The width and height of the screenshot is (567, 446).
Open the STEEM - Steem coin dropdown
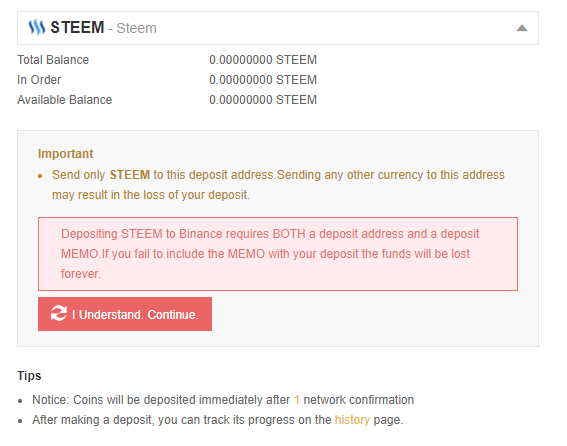[x=278, y=28]
